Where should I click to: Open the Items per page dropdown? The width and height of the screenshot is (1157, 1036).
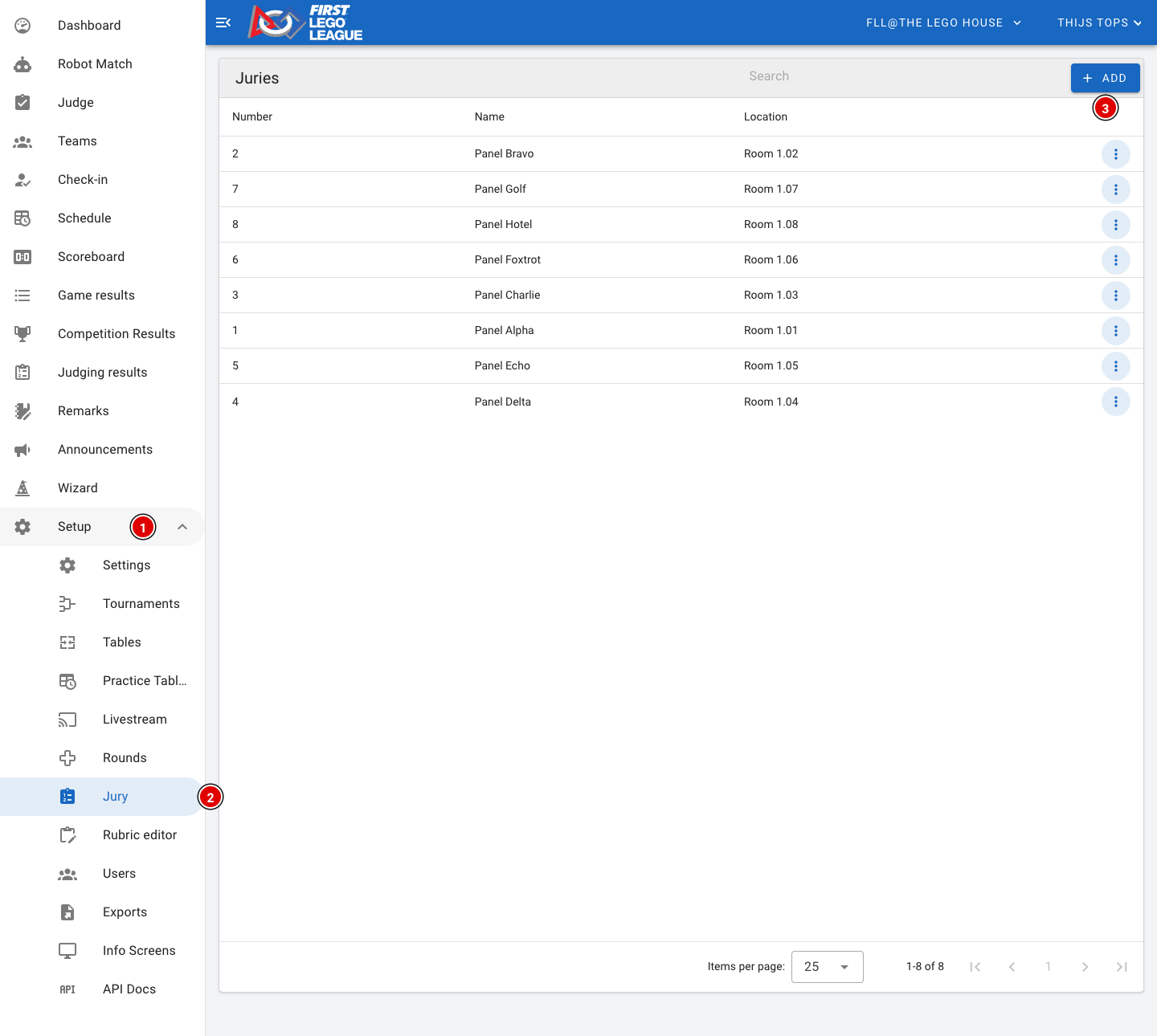pyautogui.click(x=827, y=967)
